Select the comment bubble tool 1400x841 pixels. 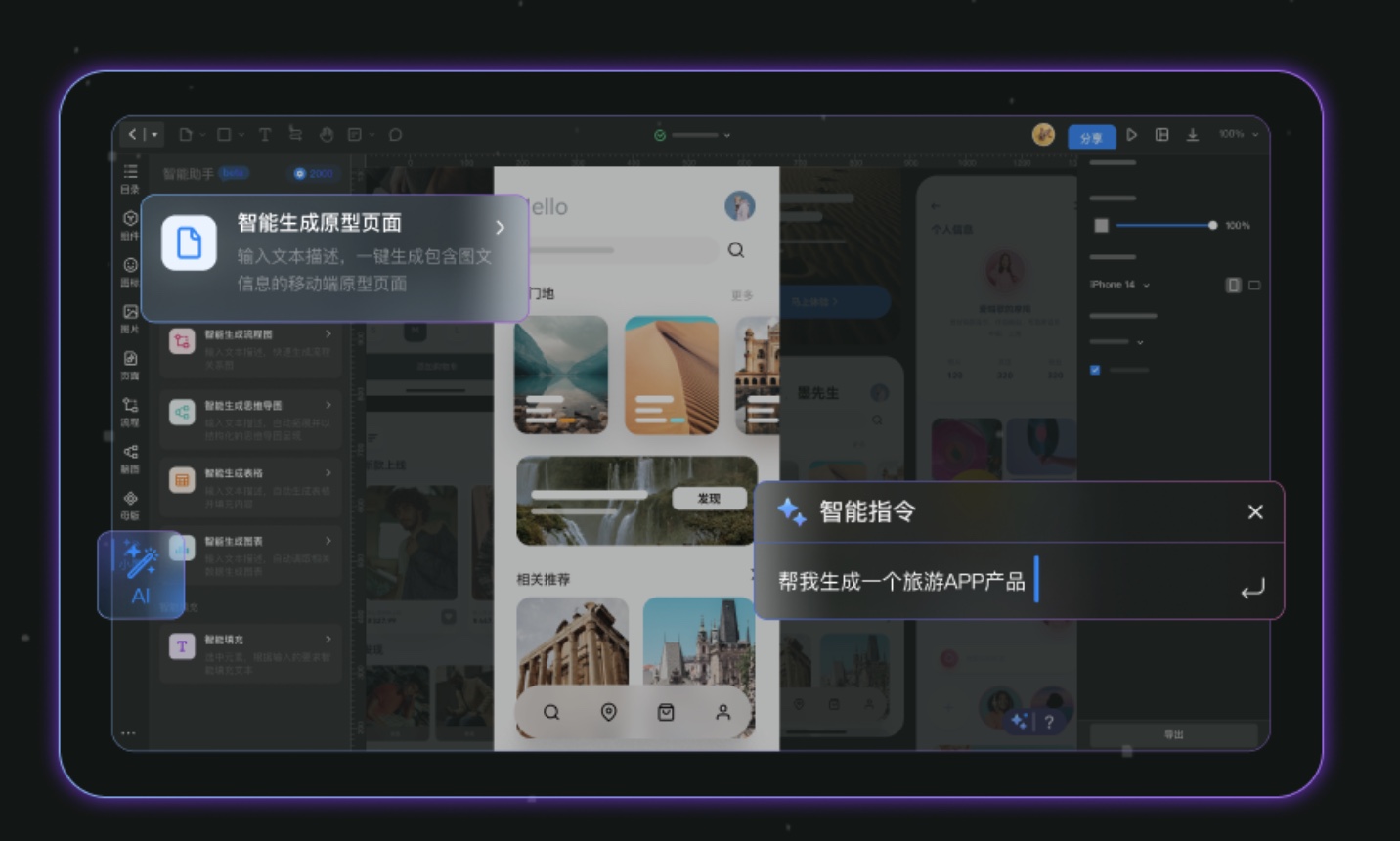[x=395, y=135]
